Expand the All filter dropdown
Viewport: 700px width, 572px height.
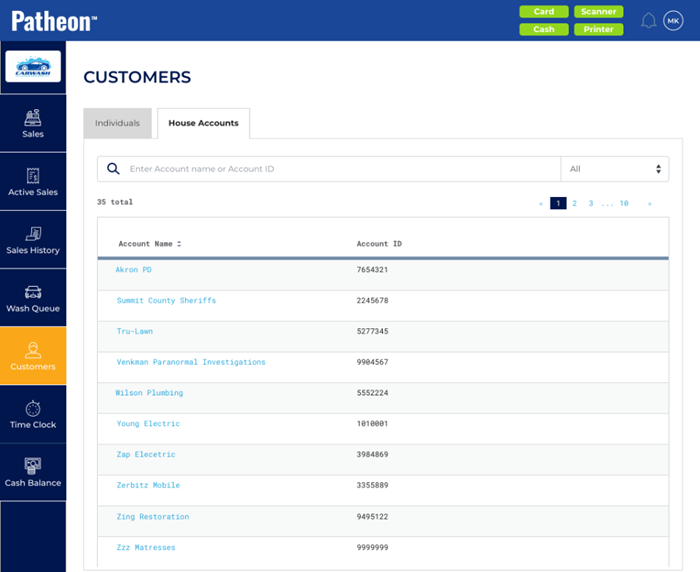pyautogui.click(x=615, y=169)
